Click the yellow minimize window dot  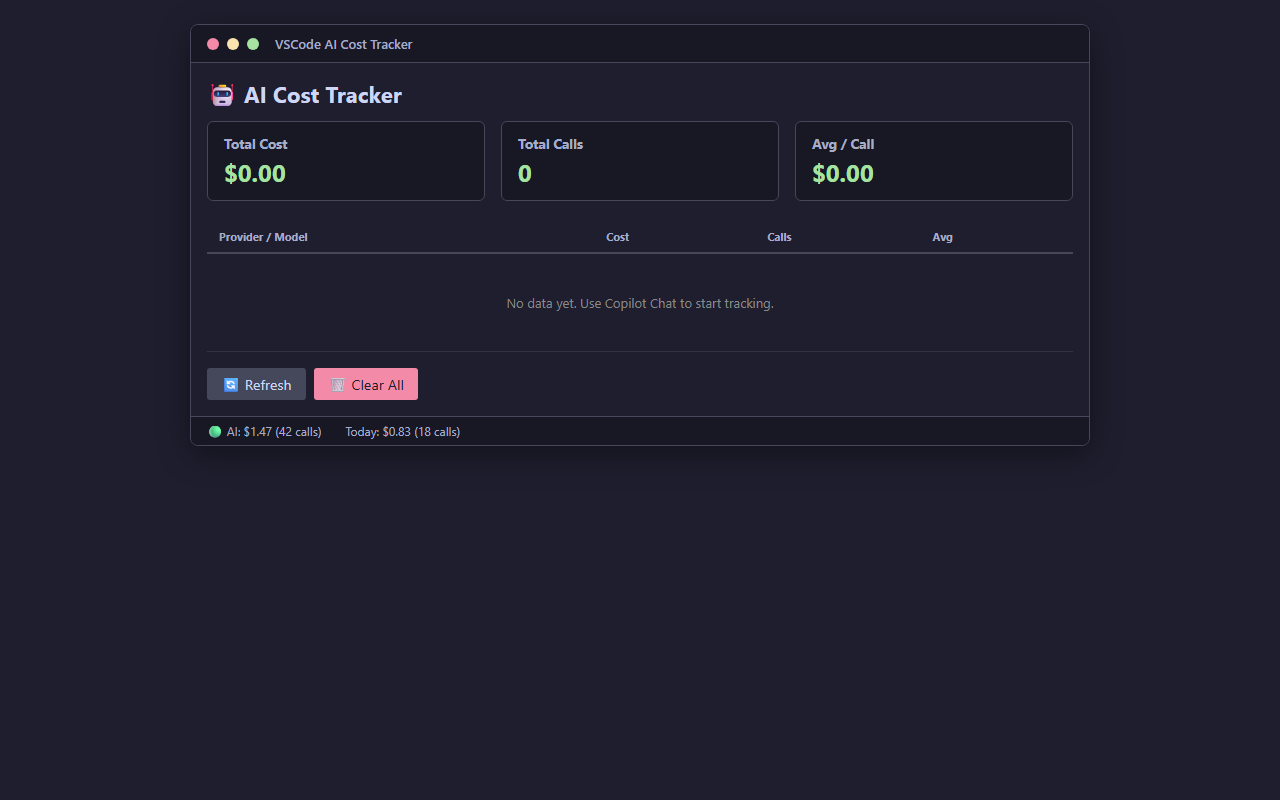pos(233,44)
